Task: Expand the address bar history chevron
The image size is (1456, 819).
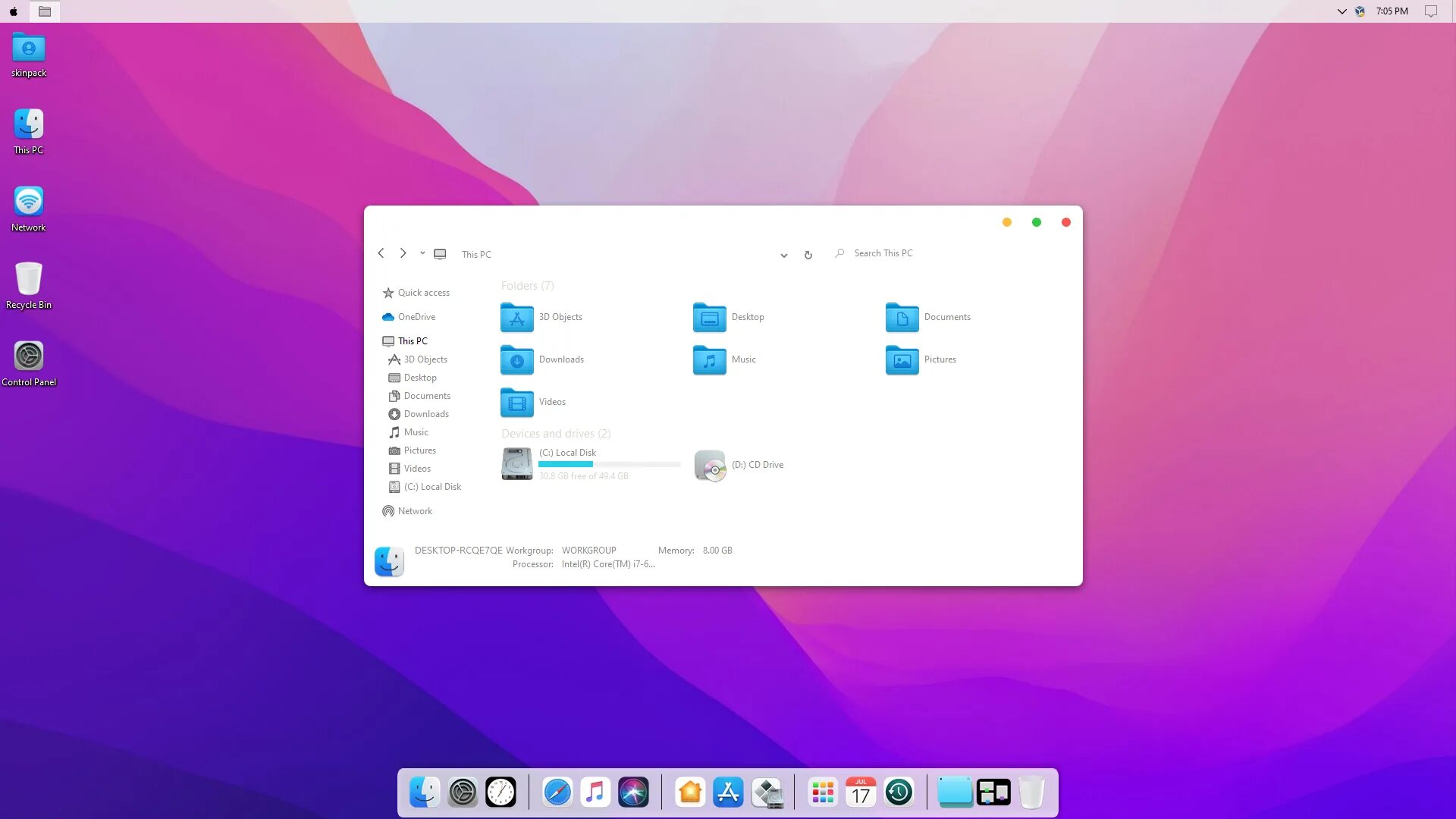Action: coord(783,256)
